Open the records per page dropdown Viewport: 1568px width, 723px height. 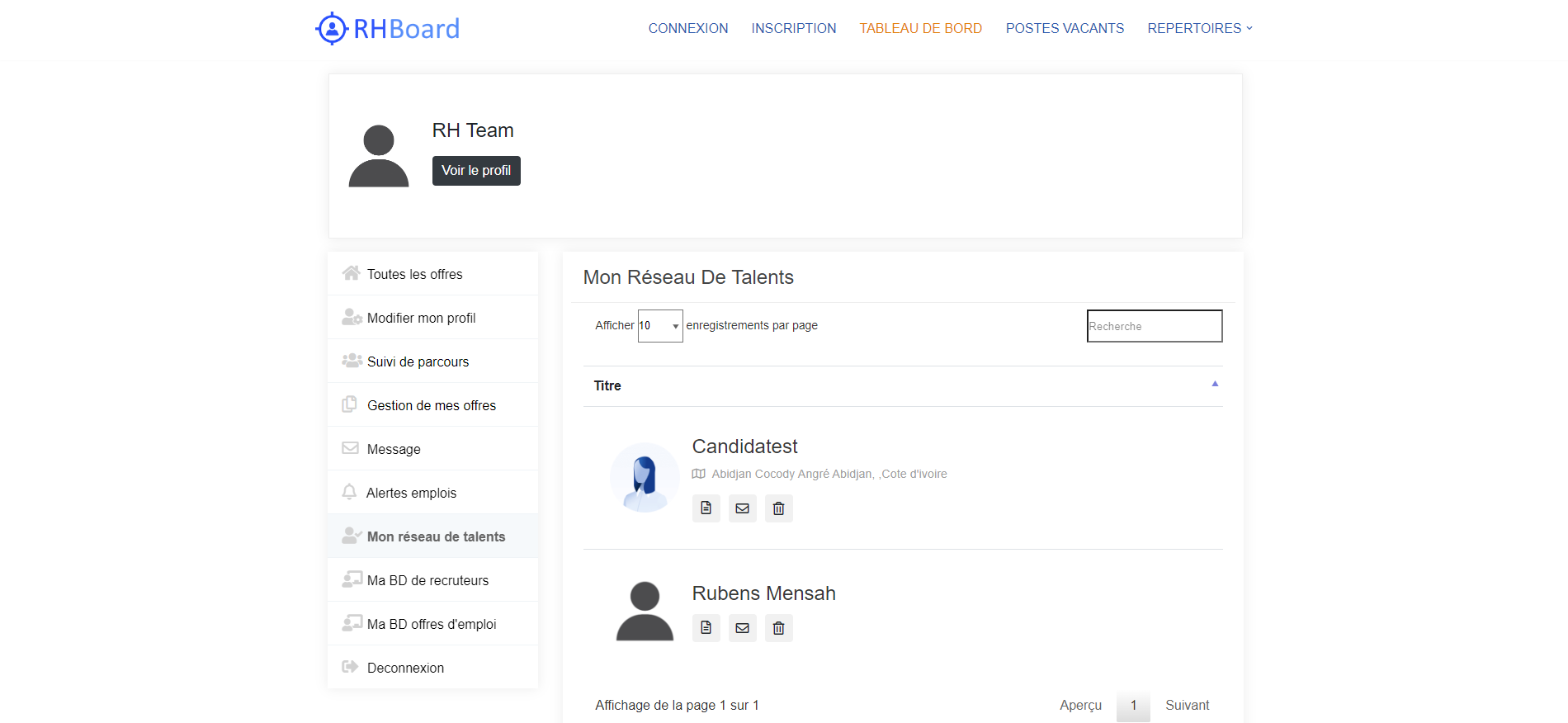point(659,326)
